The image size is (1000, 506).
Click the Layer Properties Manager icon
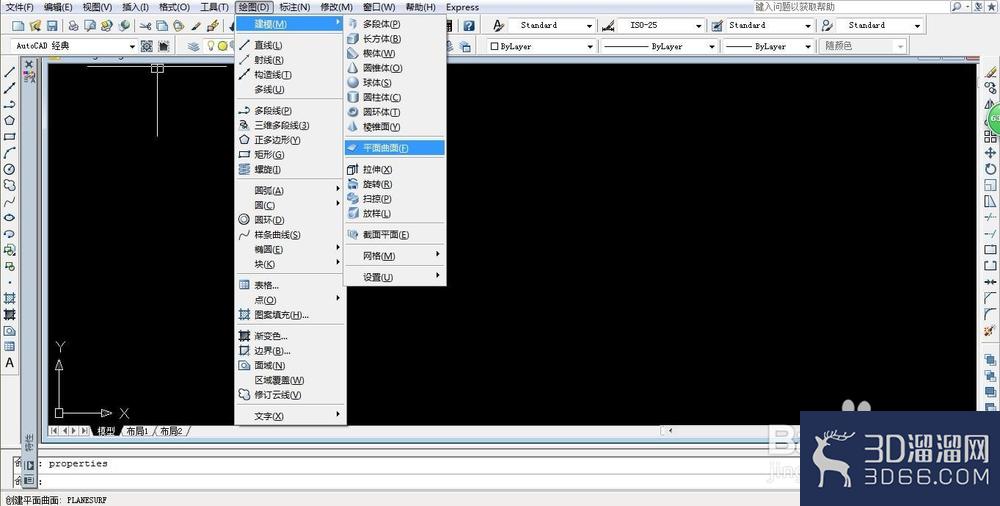point(193,46)
